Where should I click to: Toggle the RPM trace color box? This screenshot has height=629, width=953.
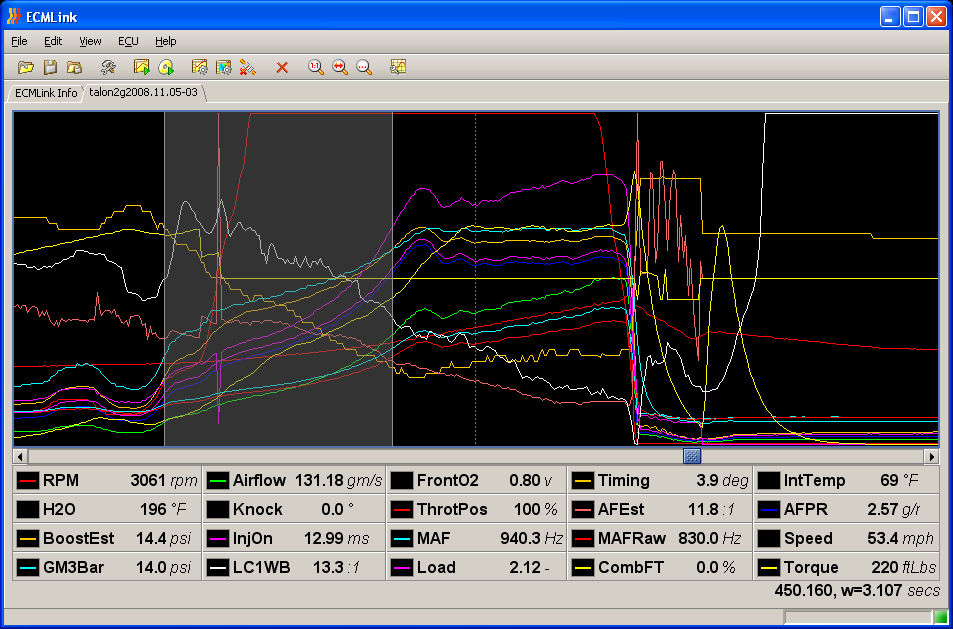click(28, 481)
